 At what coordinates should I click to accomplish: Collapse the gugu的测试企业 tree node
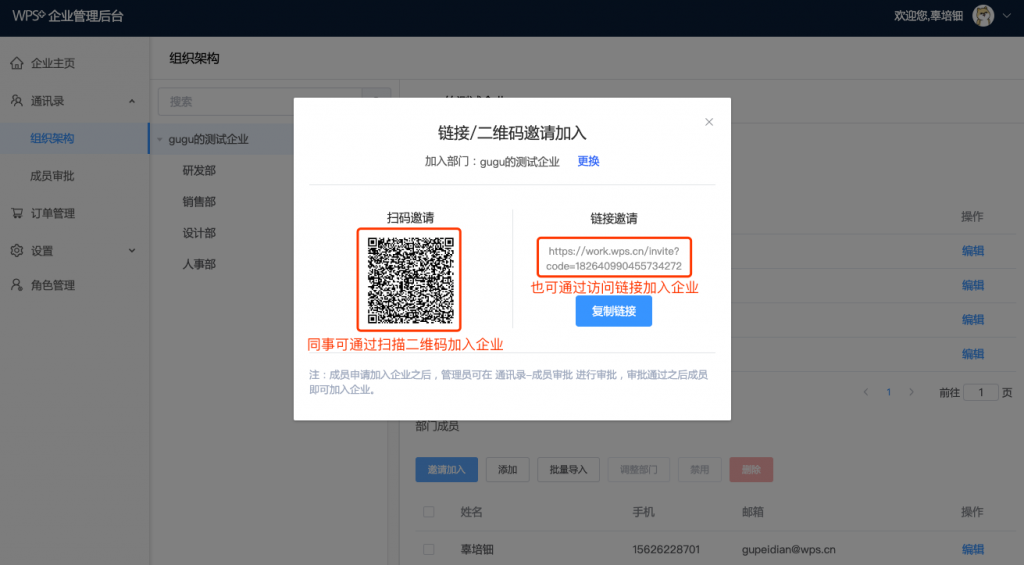coord(160,139)
